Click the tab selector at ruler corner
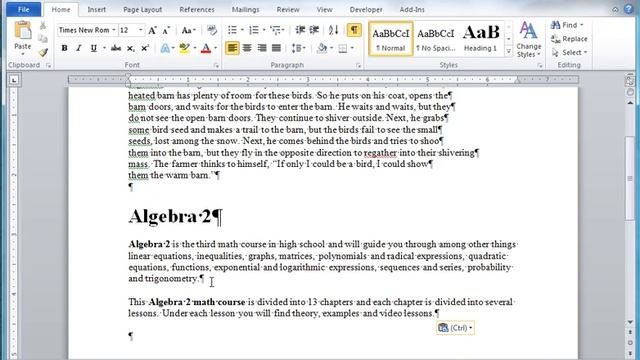 pos(14,80)
